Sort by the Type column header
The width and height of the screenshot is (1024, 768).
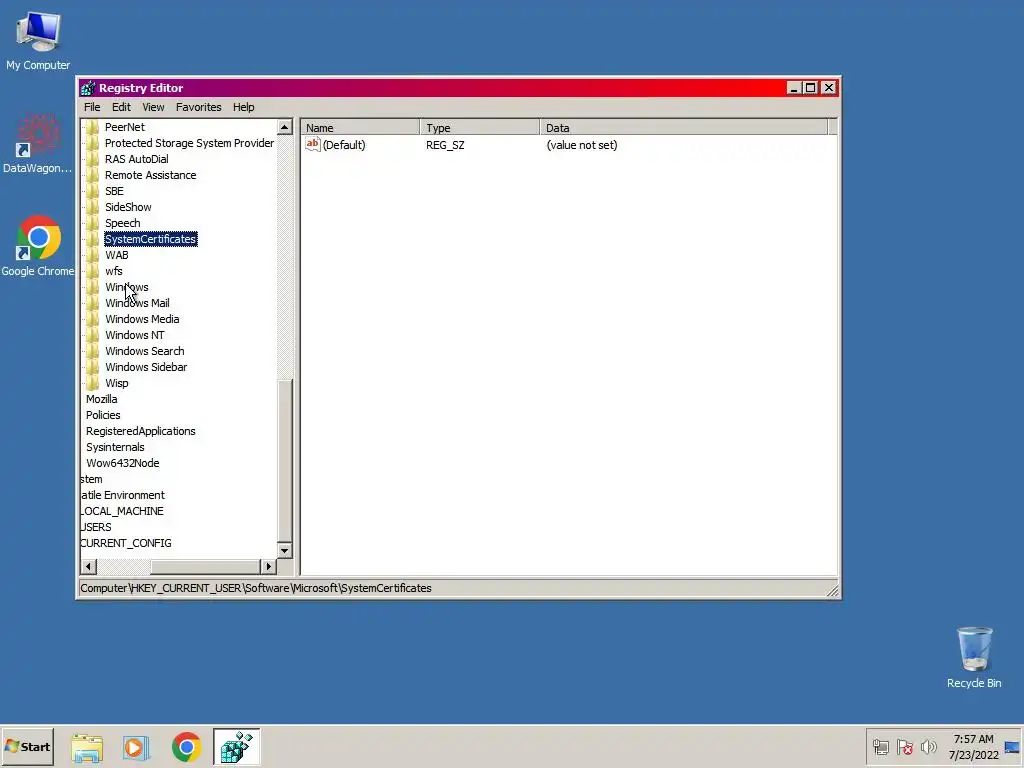click(x=480, y=128)
